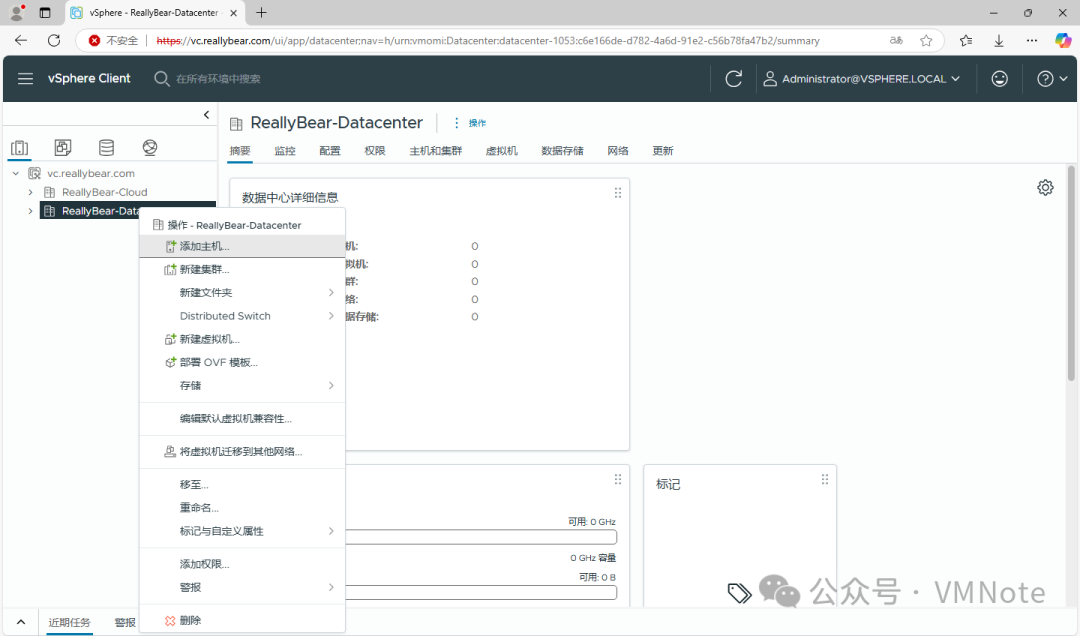Choose 新建集群 from context menu
Image resolution: width=1080 pixels, height=636 pixels.
242,269
